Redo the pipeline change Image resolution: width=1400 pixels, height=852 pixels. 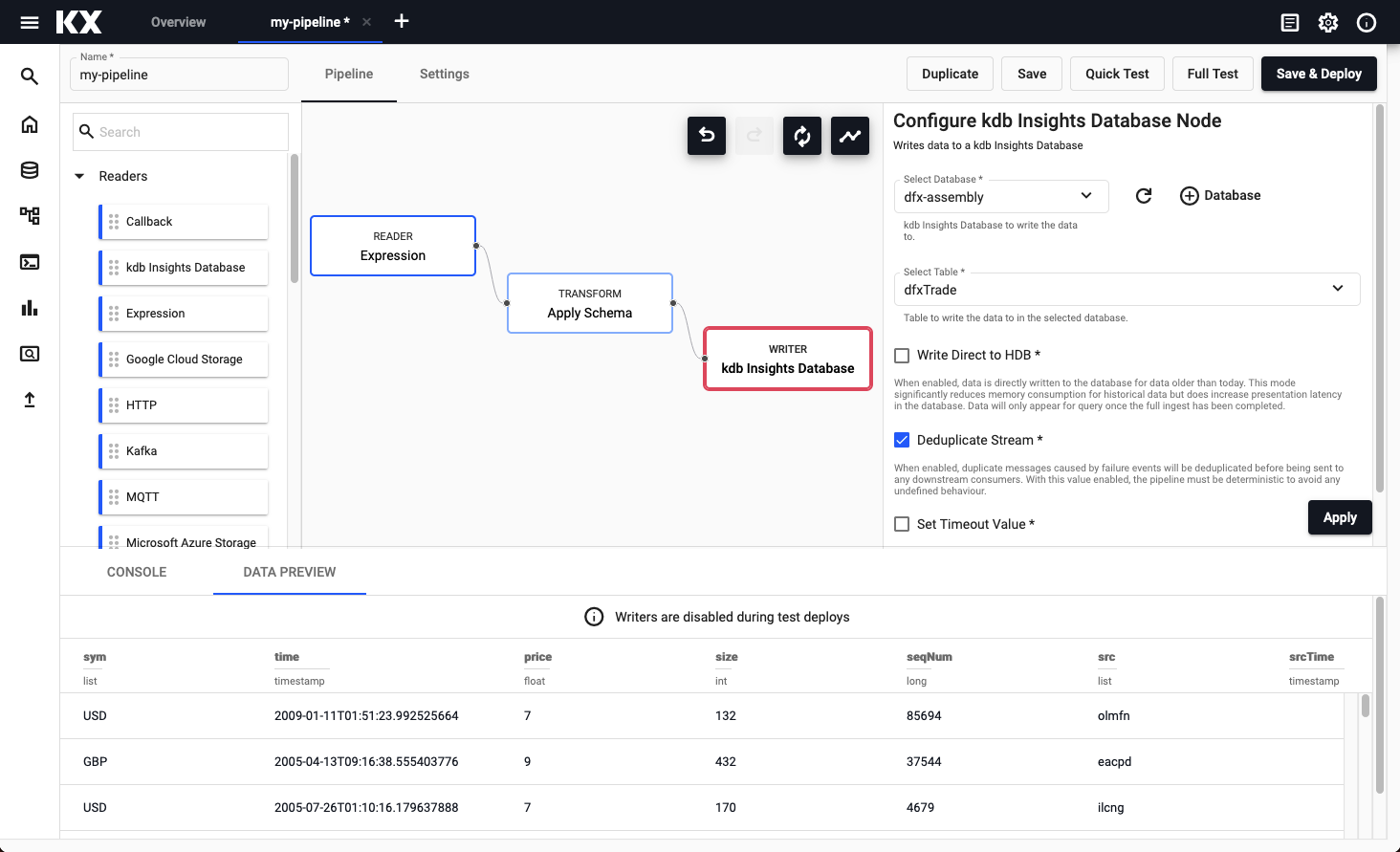(x=755, y=136)
